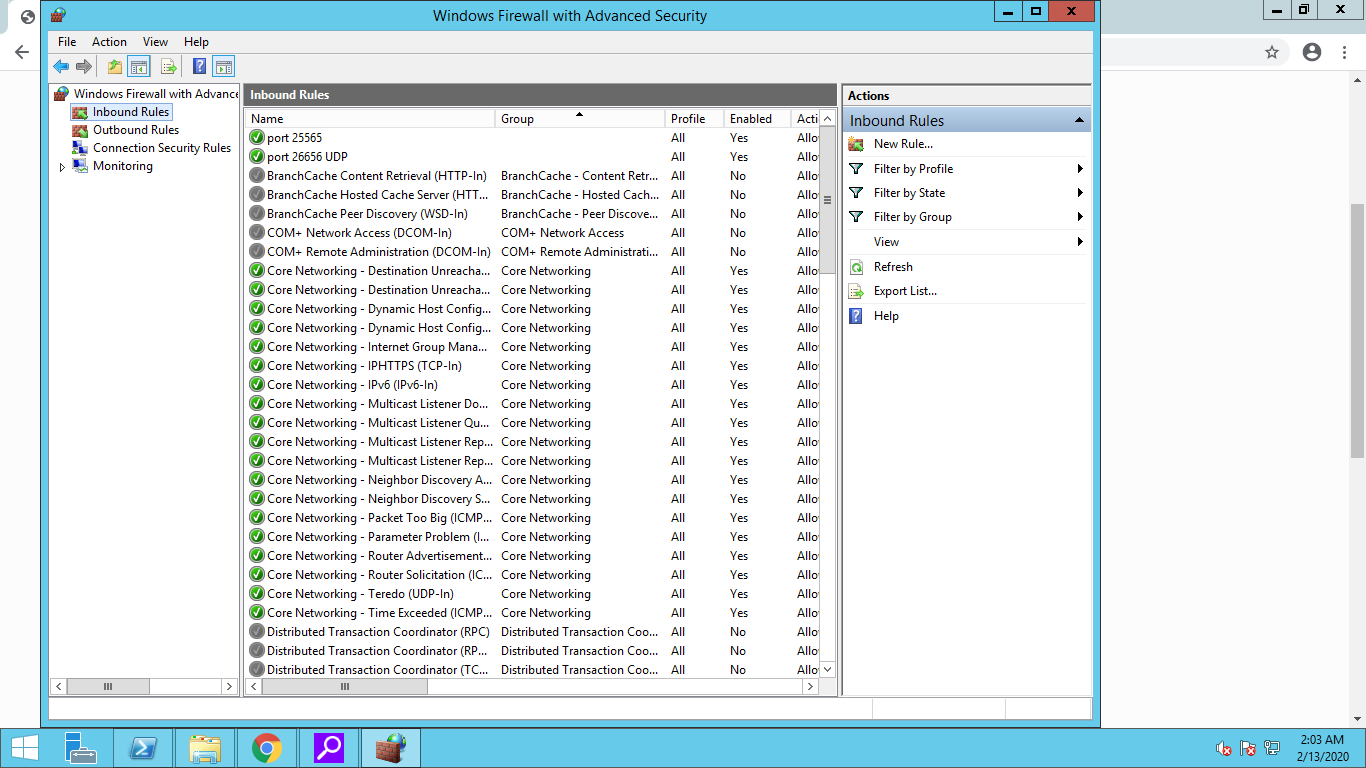Click the blue Help toolbar icon

click(199, 67)
